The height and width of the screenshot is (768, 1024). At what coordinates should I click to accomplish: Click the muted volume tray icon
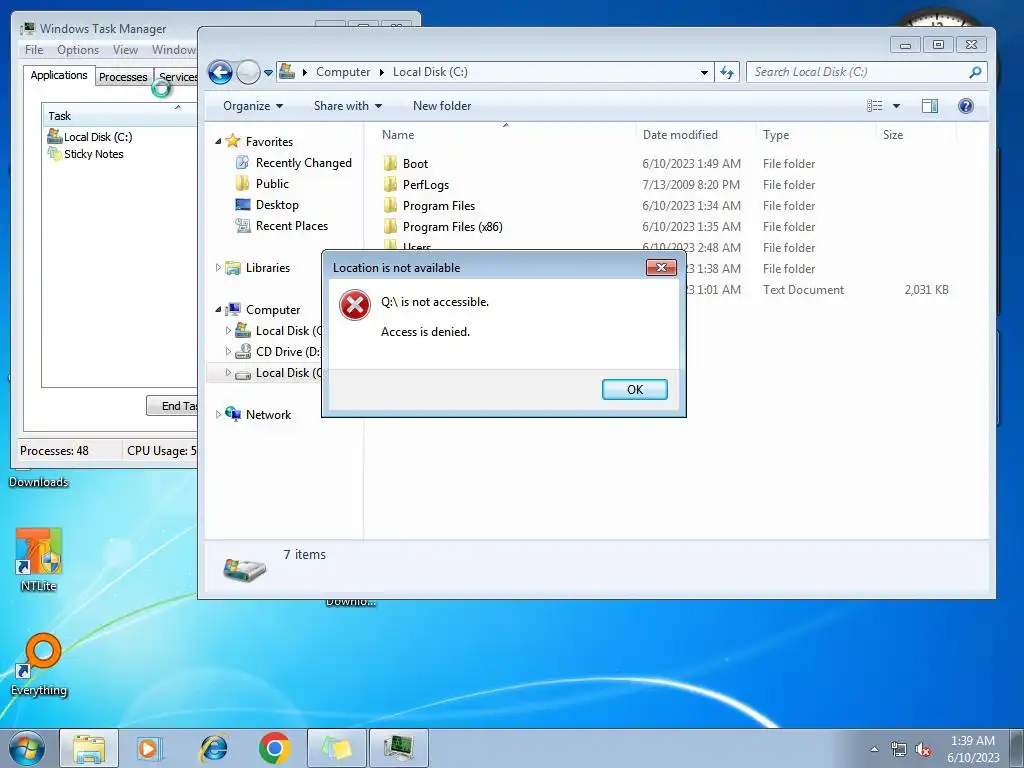[x=923, y=750]
